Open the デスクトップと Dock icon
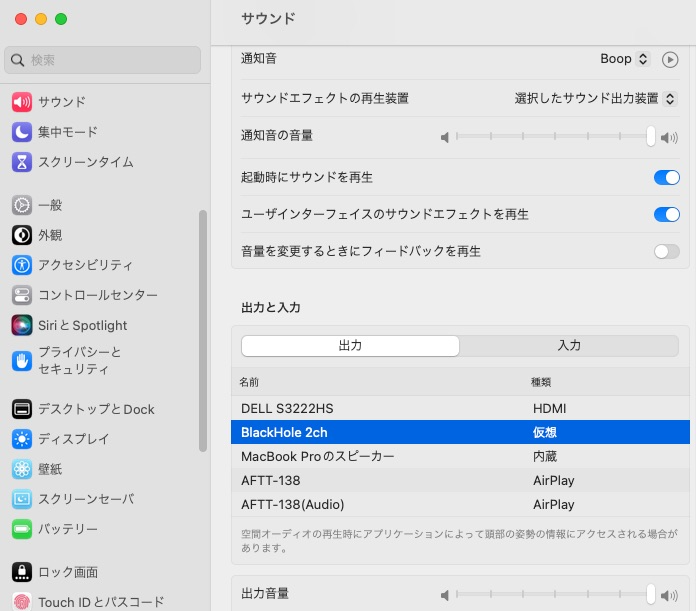Viewport: 696px width, 611px height. pyautogui.click(x=22, y=409)
